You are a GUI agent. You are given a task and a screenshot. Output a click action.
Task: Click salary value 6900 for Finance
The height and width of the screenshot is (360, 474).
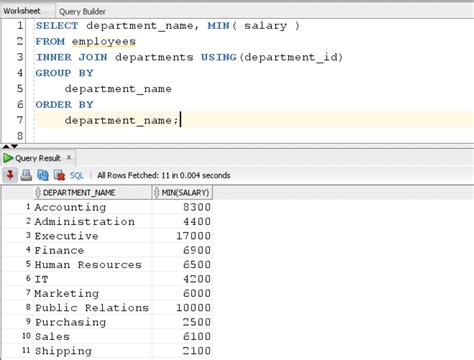pos(182,250)
